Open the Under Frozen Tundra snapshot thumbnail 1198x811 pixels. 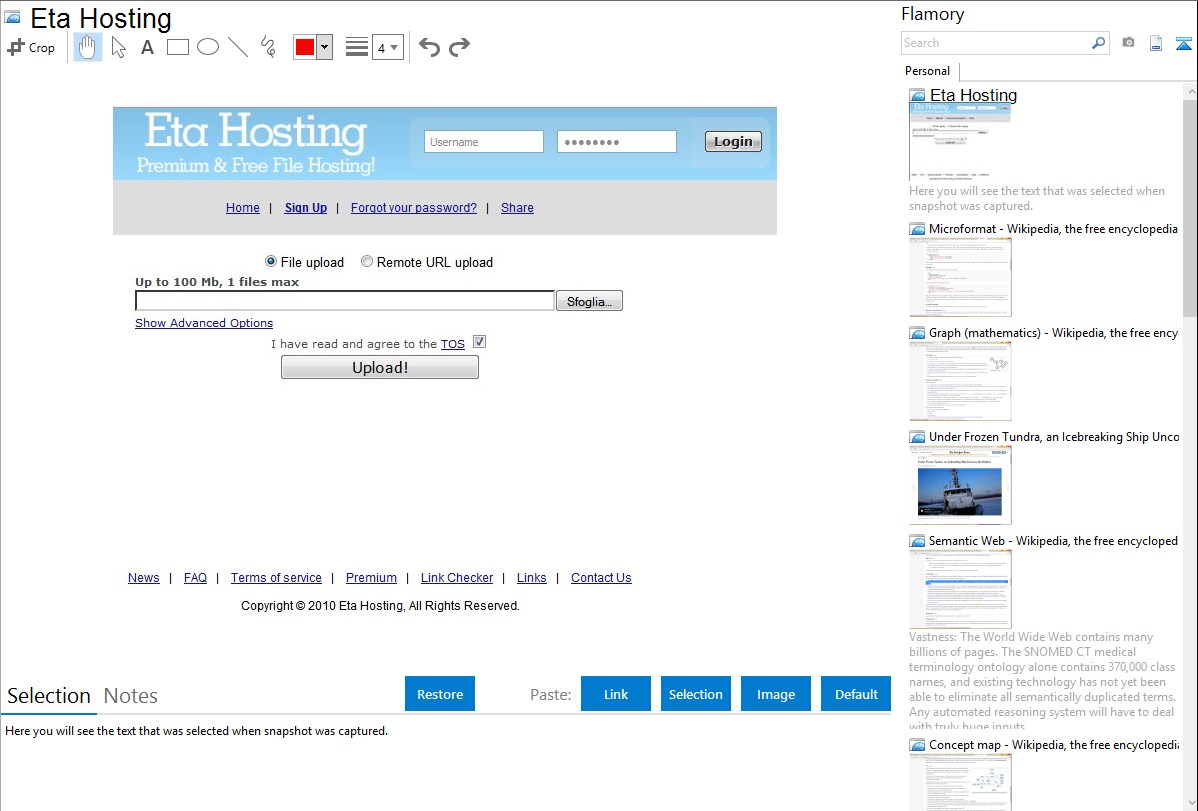[x=960, y=484]
